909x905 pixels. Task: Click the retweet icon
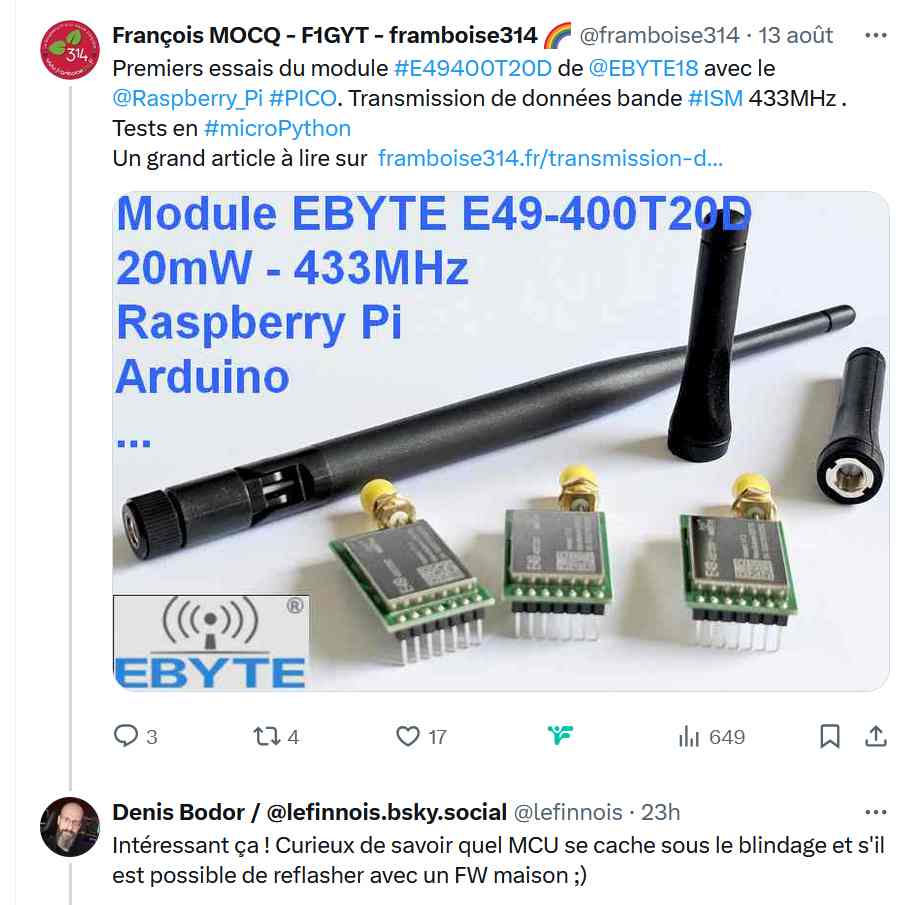click(x=267, y=736)
